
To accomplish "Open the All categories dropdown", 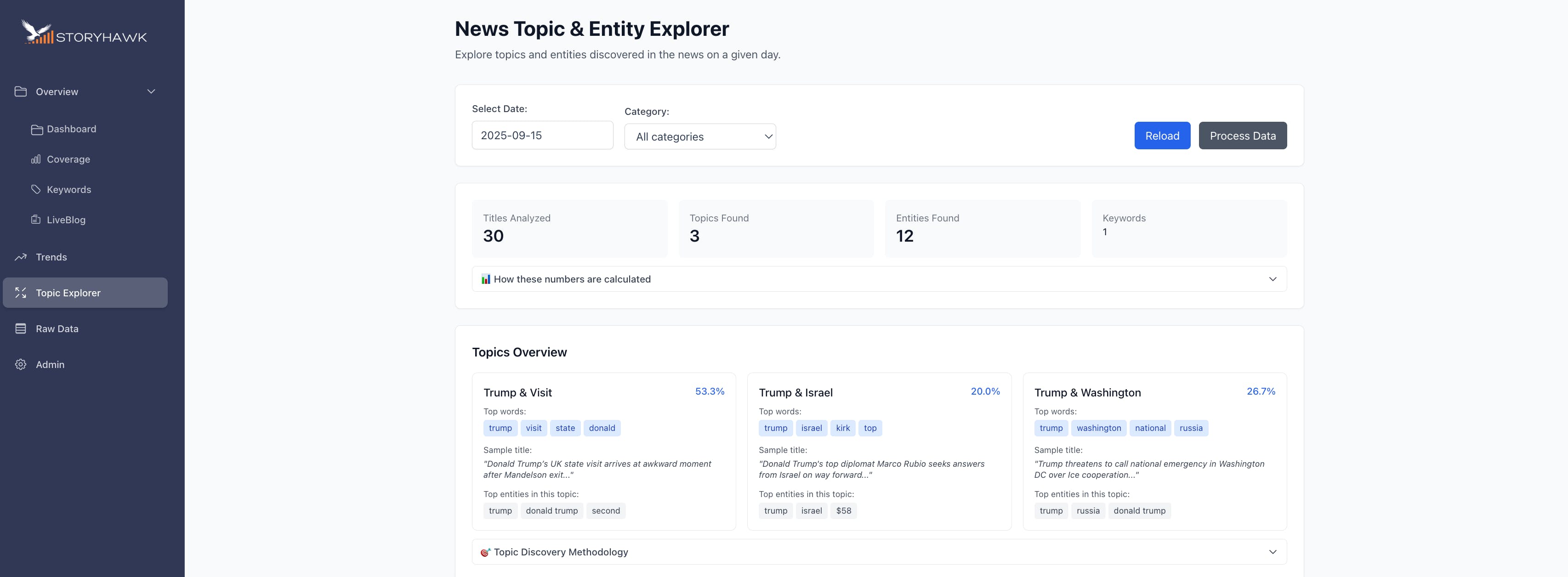I will tap(699, 136).
